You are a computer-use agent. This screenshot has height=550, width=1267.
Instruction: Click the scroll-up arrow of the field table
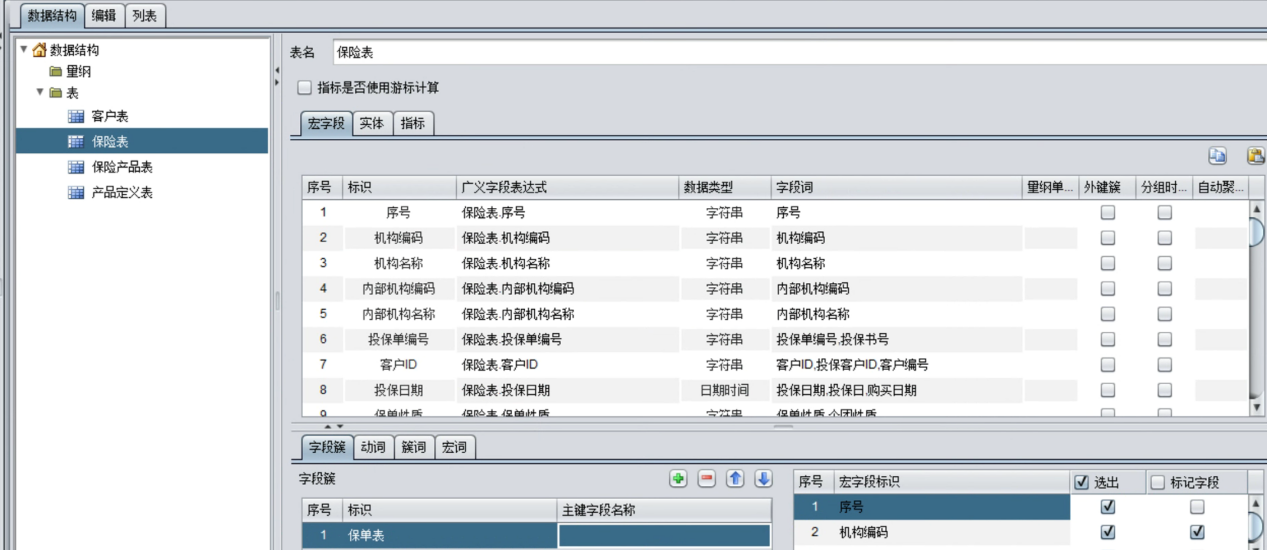pos(1257,208)
